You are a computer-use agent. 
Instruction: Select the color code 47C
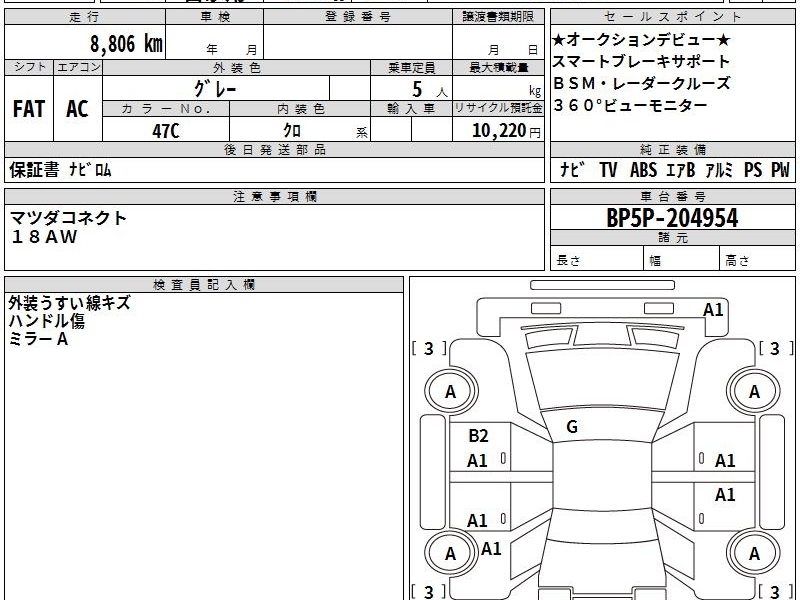pos(166,131)
